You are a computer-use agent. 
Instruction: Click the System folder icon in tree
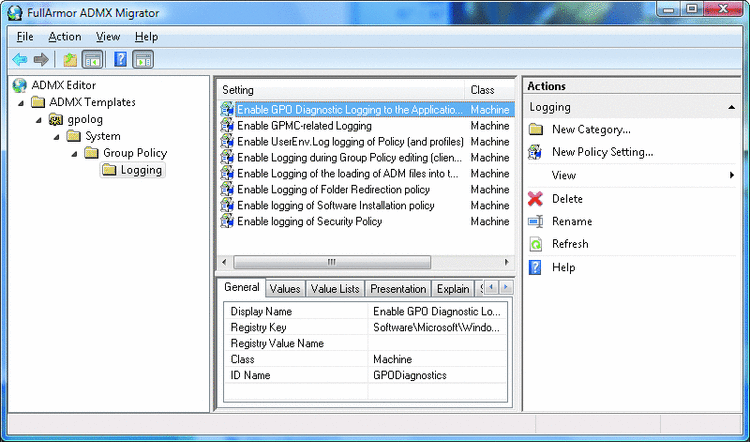74,136
